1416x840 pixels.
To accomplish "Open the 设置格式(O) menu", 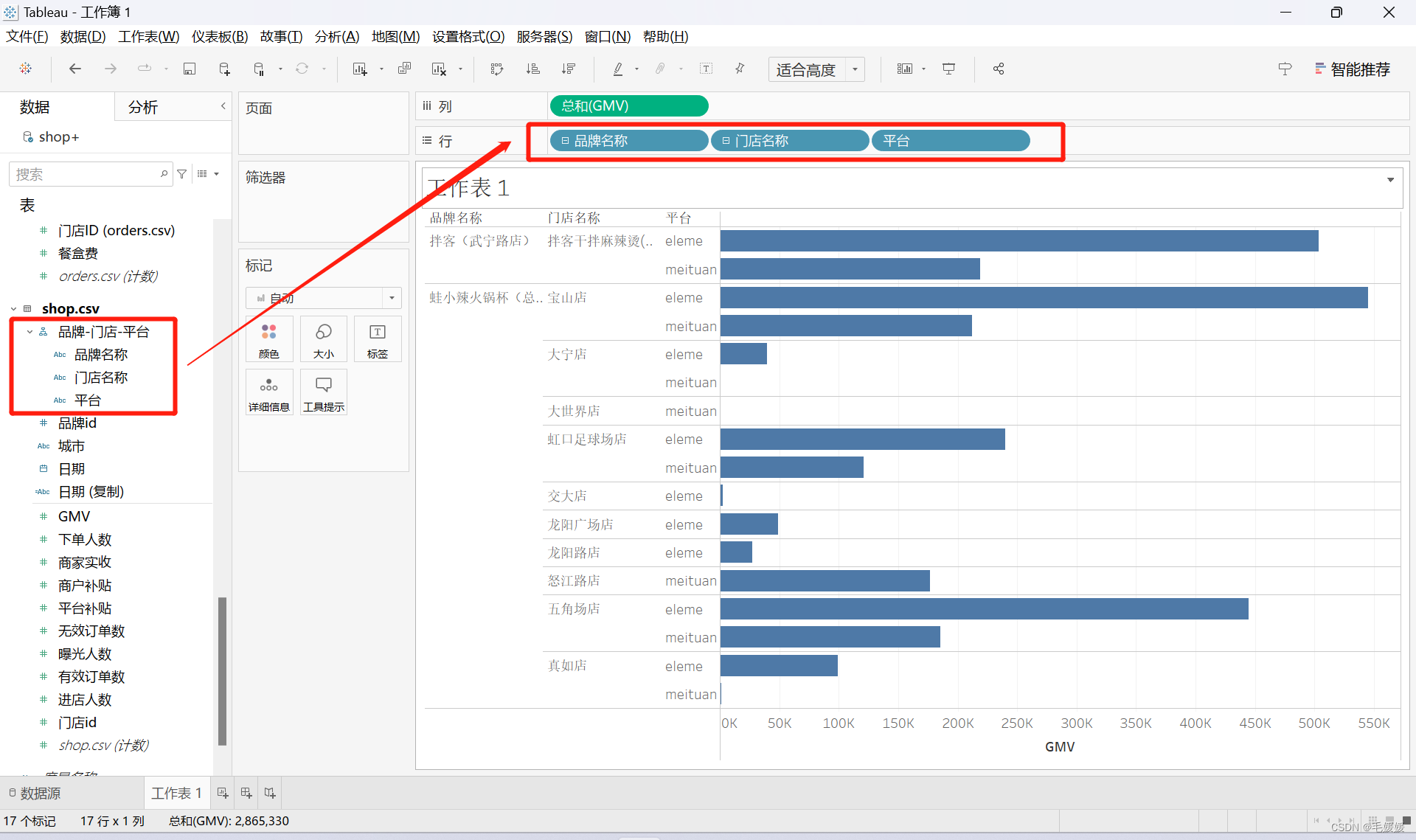I will pyautogui.click(x=468, y=36).
